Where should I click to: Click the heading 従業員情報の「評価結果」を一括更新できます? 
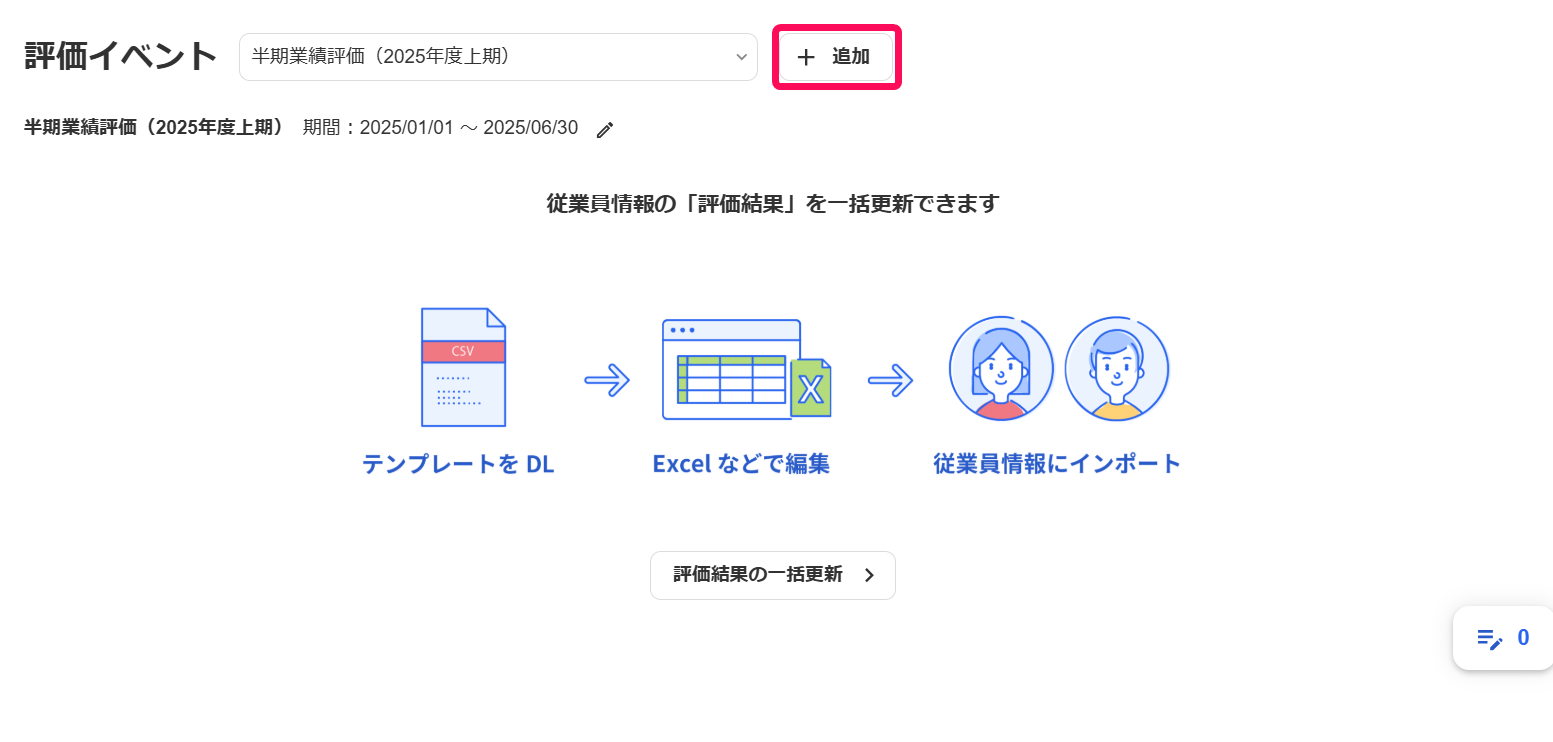[x=773, y=203]
